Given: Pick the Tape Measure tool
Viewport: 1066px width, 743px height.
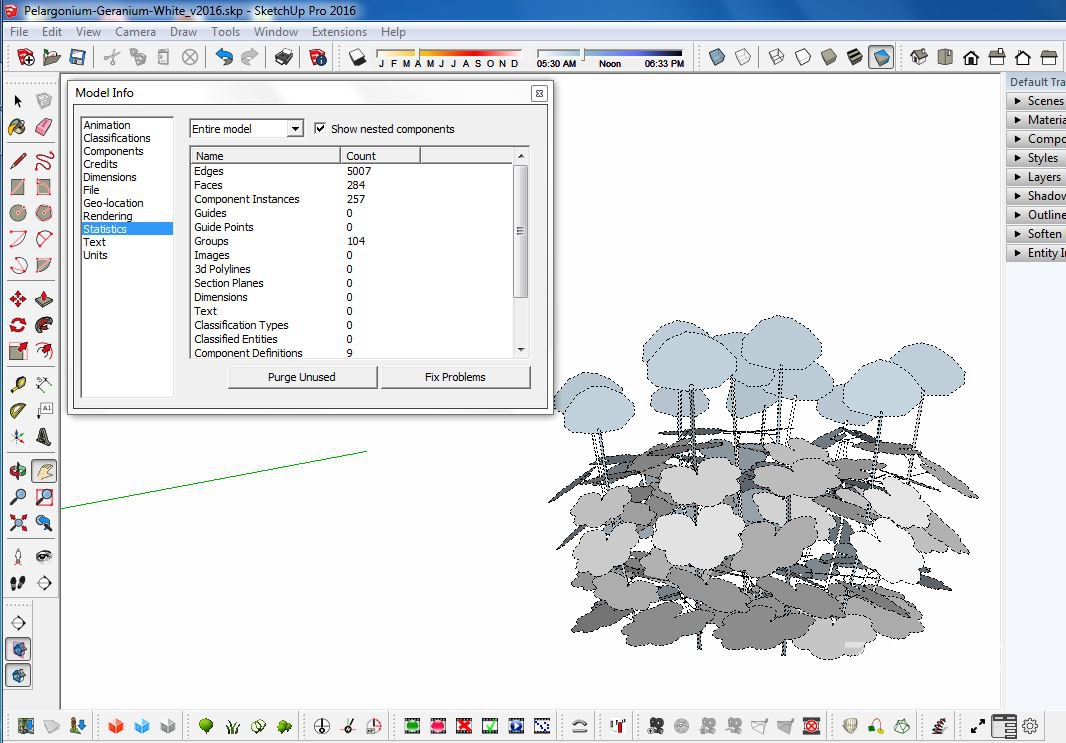Looking at the screenshot, I should (17, 384).
